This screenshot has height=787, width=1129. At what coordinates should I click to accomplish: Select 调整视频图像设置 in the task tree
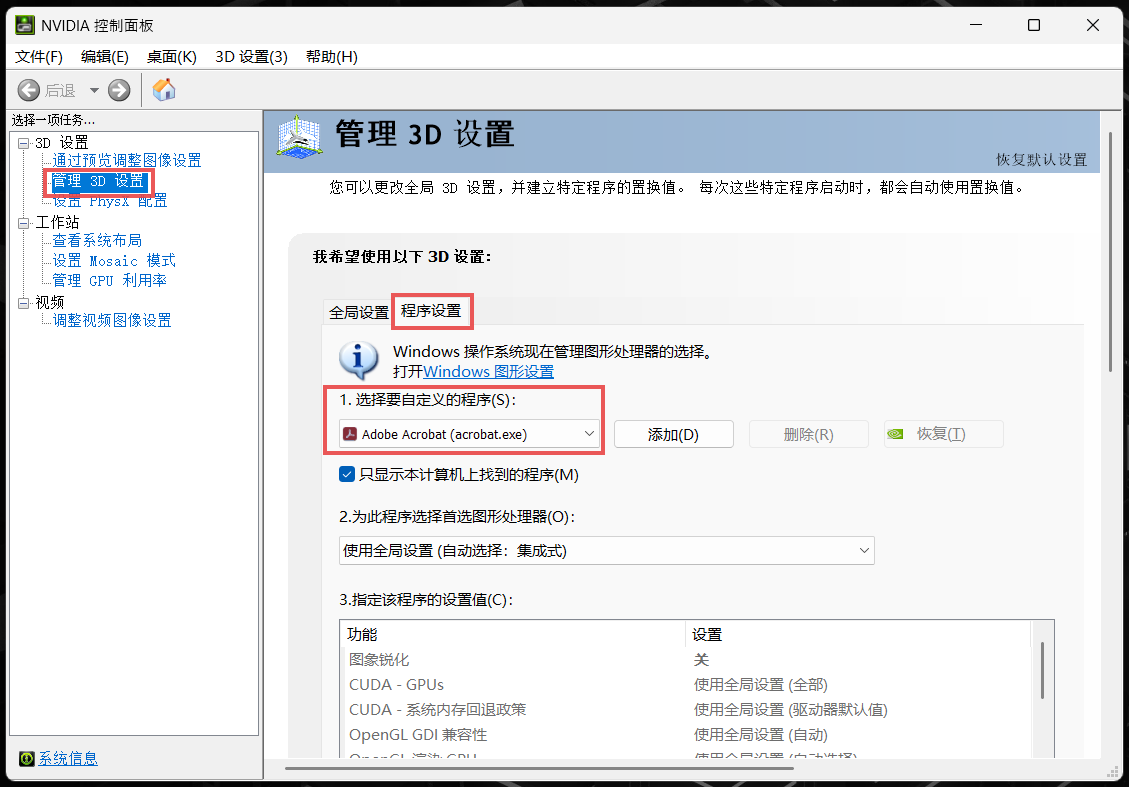(112, 320)
